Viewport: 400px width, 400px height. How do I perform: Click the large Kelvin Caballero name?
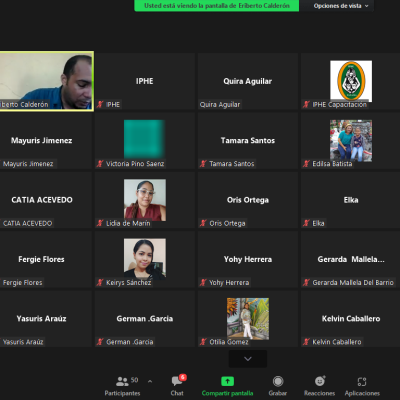tap(351, 318)
